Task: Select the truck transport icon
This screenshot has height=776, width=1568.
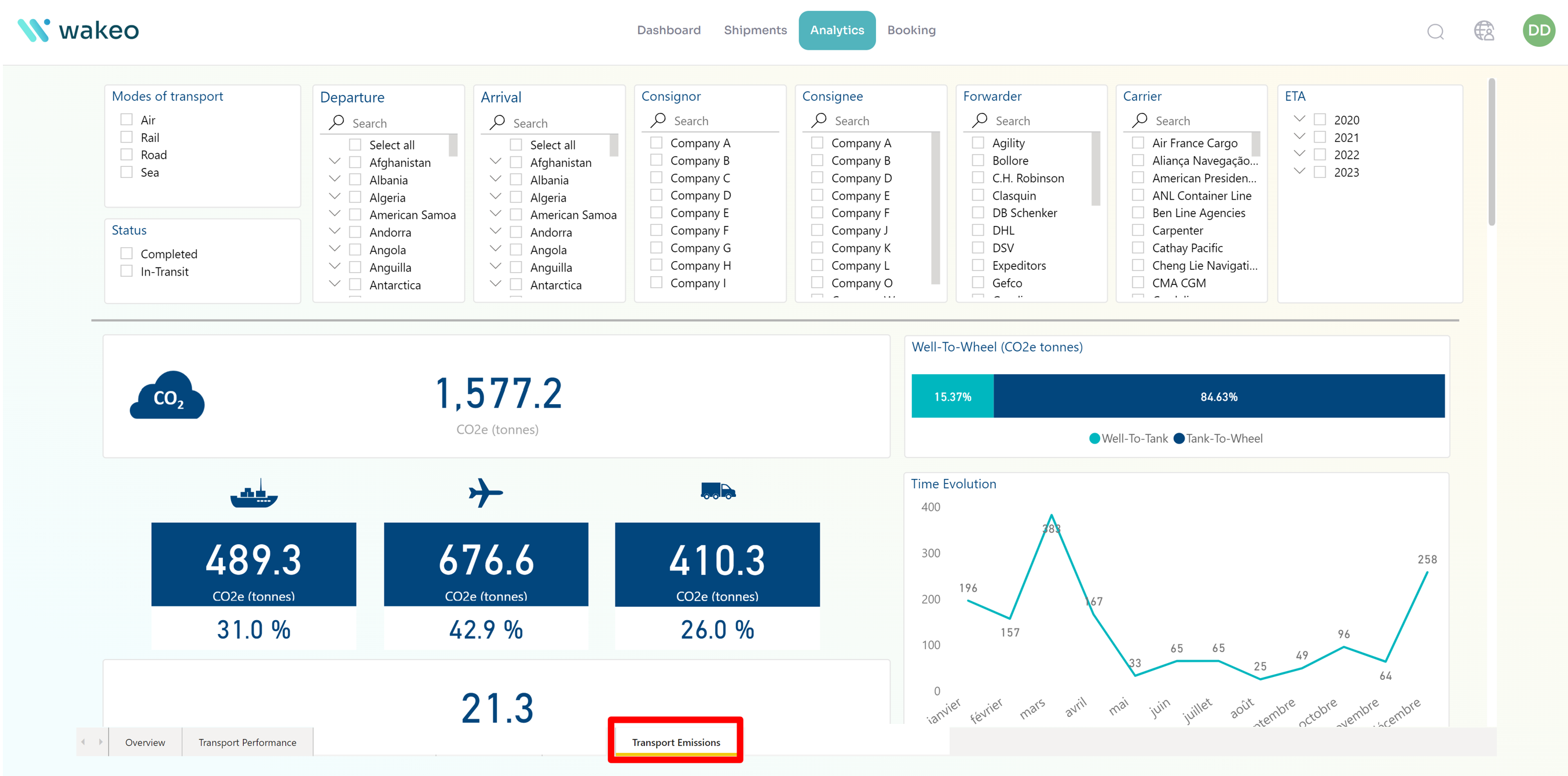Action: (717, 492)
